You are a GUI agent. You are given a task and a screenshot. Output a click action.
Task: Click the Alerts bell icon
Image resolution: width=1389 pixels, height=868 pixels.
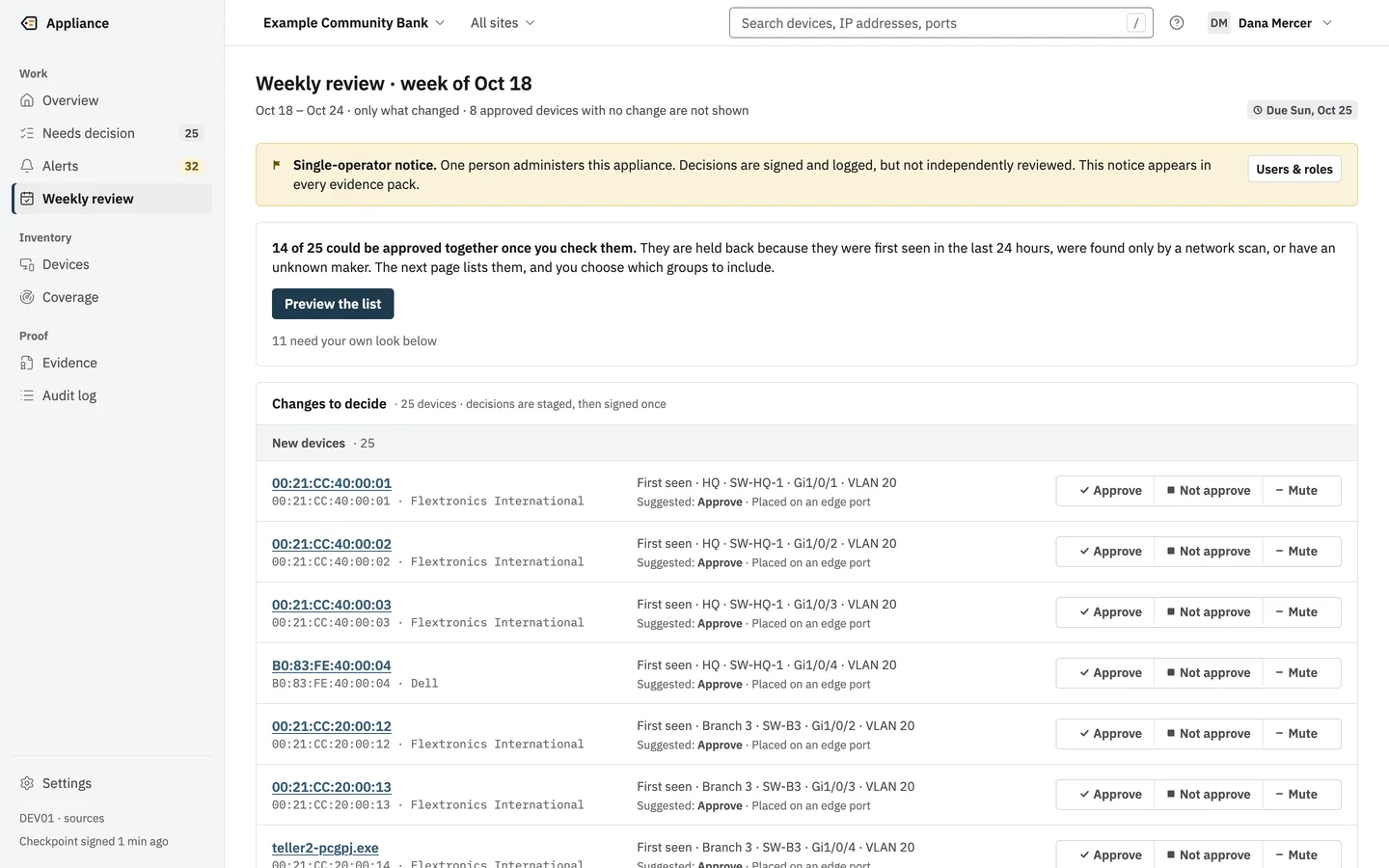pos(27,166)
